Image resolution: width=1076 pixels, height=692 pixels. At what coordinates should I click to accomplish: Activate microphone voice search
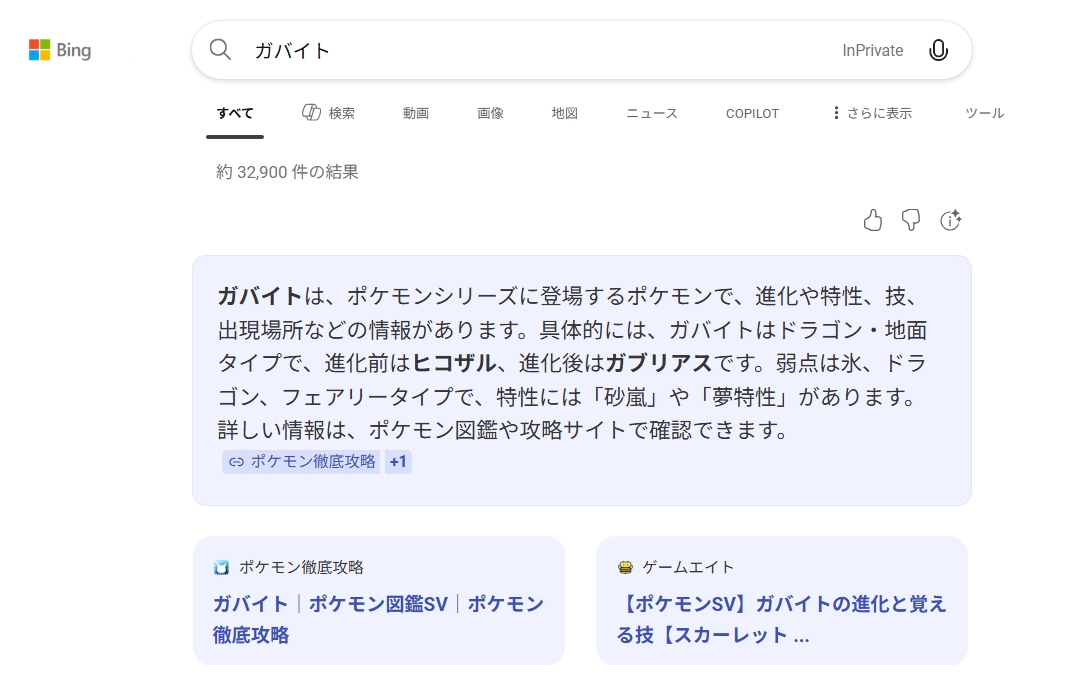937,50
